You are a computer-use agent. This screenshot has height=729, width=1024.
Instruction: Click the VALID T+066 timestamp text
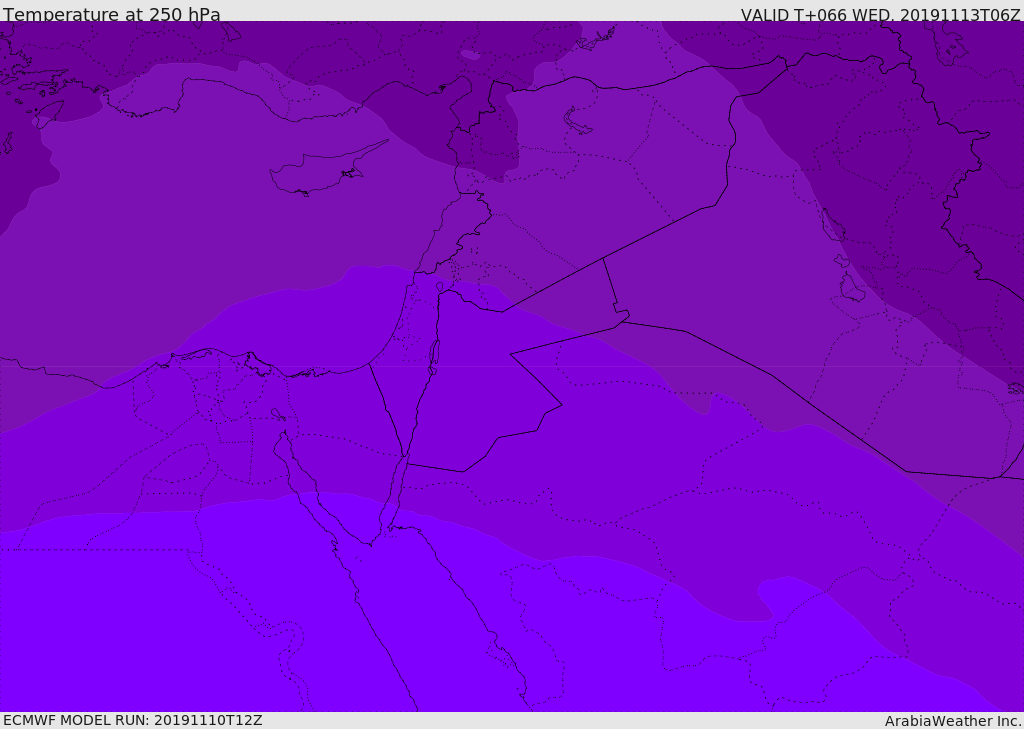880,15
